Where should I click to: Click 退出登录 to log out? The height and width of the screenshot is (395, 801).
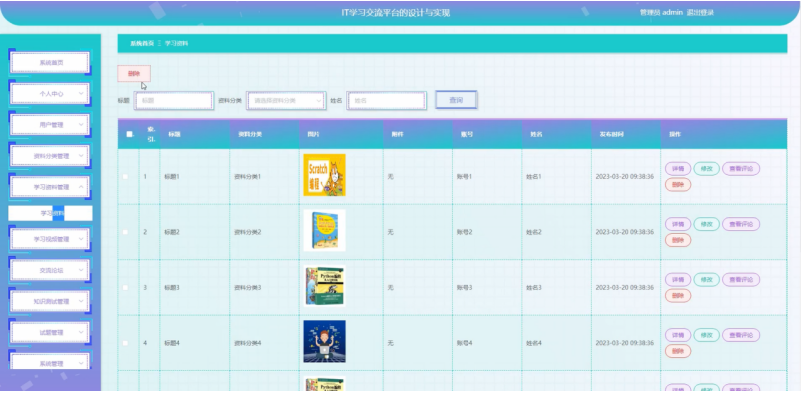click(700, 13)
